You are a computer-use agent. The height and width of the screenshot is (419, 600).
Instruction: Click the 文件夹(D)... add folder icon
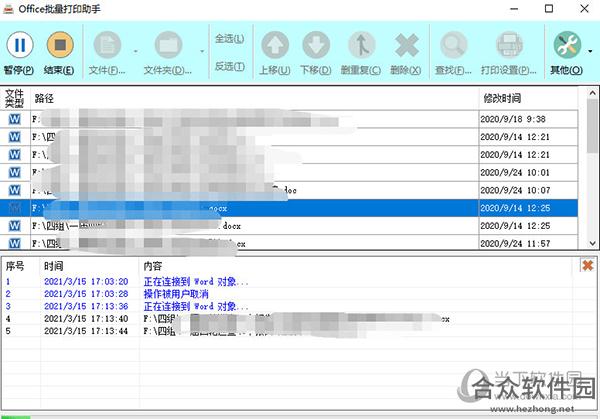click(x=168, y=45)
